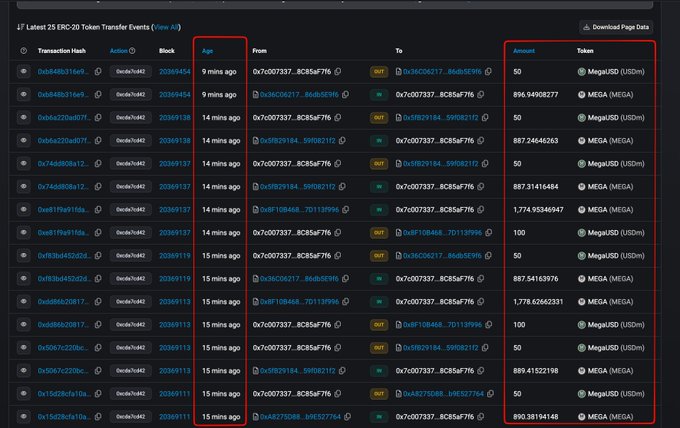Screen dimensions: 680x428
Task: Click Download Page Data button
Action: click(x=616, y=27)
